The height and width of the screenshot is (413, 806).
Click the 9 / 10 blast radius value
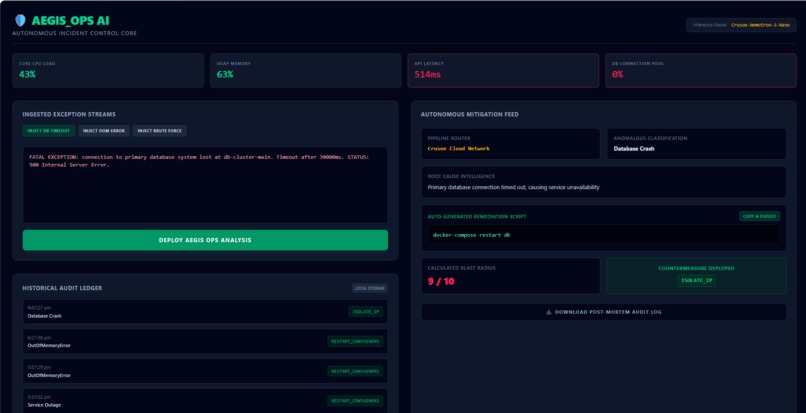coord(441,282)
